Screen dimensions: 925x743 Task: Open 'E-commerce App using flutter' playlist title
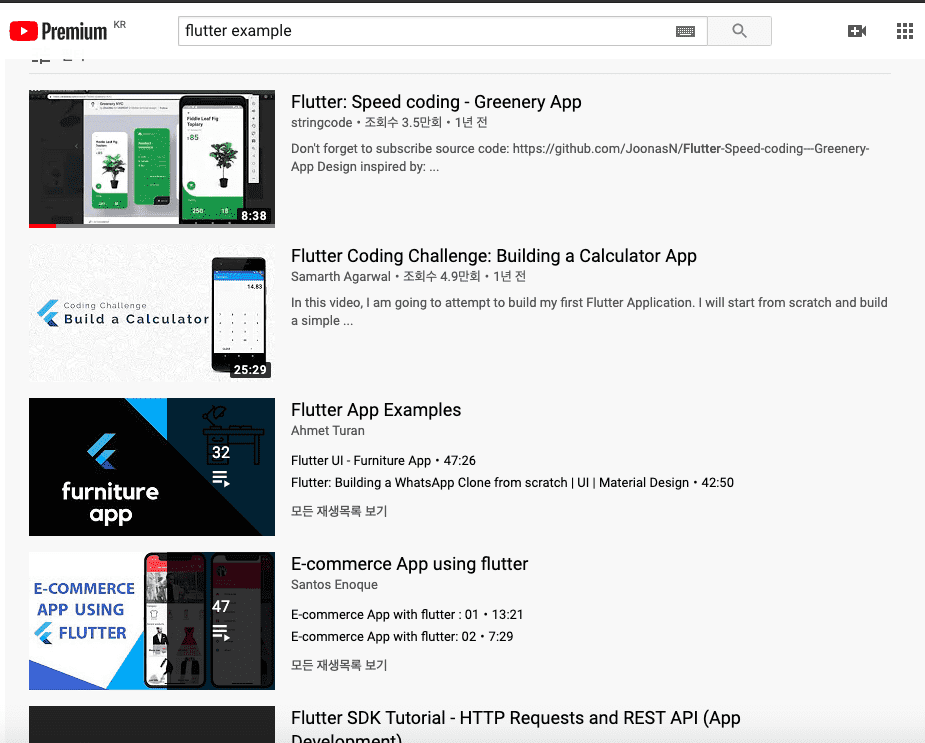(409, 564)
